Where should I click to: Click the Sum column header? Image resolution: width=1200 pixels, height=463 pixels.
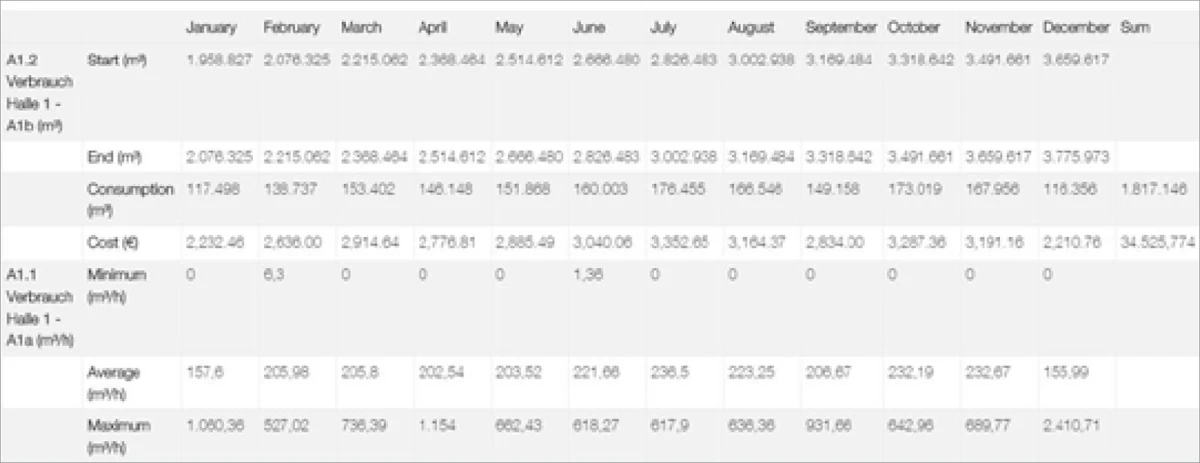click(x=1135, y=27)
